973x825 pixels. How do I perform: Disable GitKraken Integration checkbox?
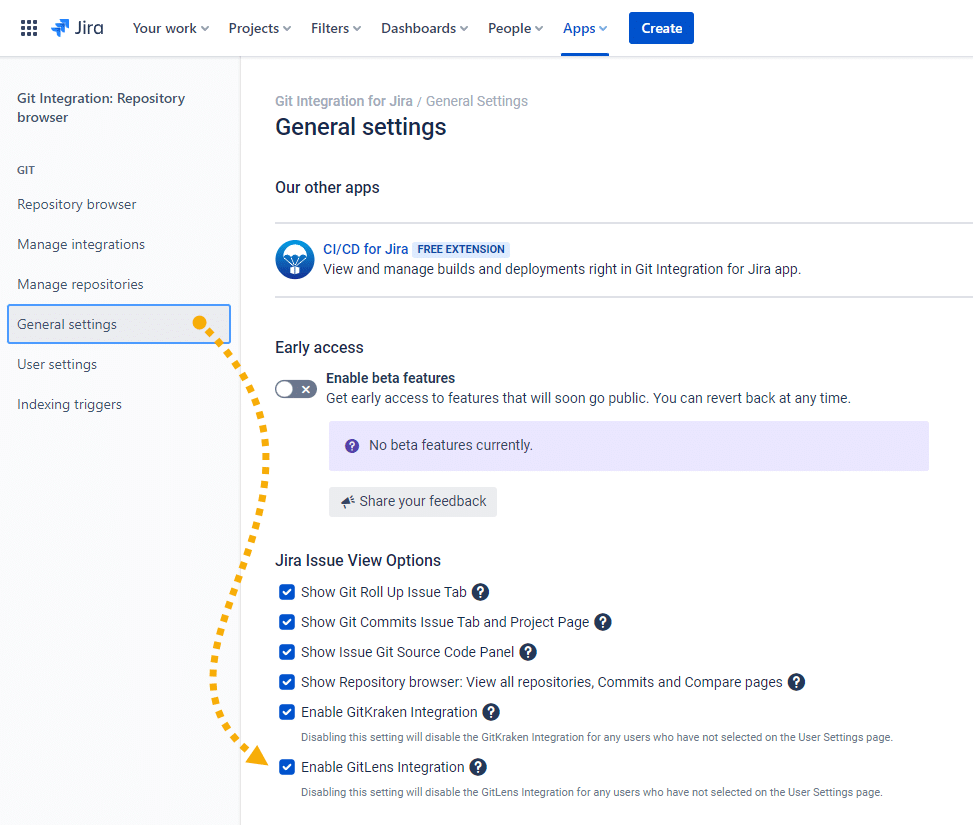point(287,712)
